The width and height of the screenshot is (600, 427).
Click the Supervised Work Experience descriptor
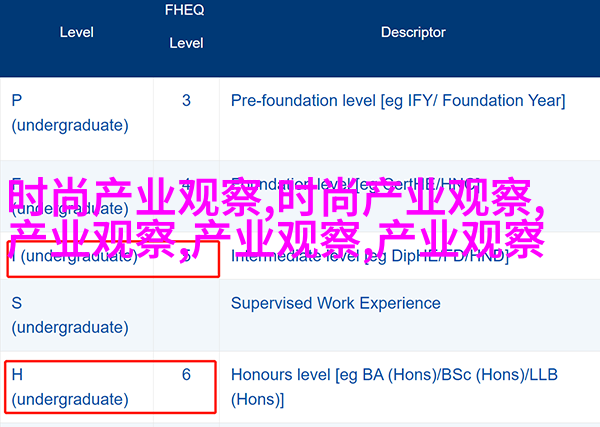pos(336,303)
